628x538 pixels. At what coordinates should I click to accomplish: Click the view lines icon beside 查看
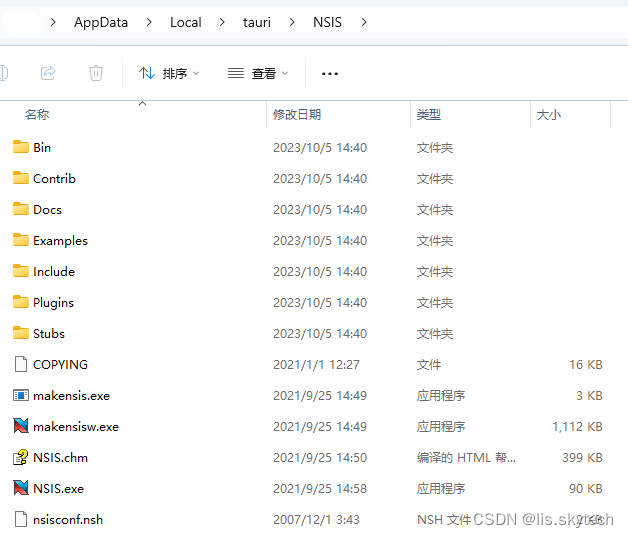(236, 73)
